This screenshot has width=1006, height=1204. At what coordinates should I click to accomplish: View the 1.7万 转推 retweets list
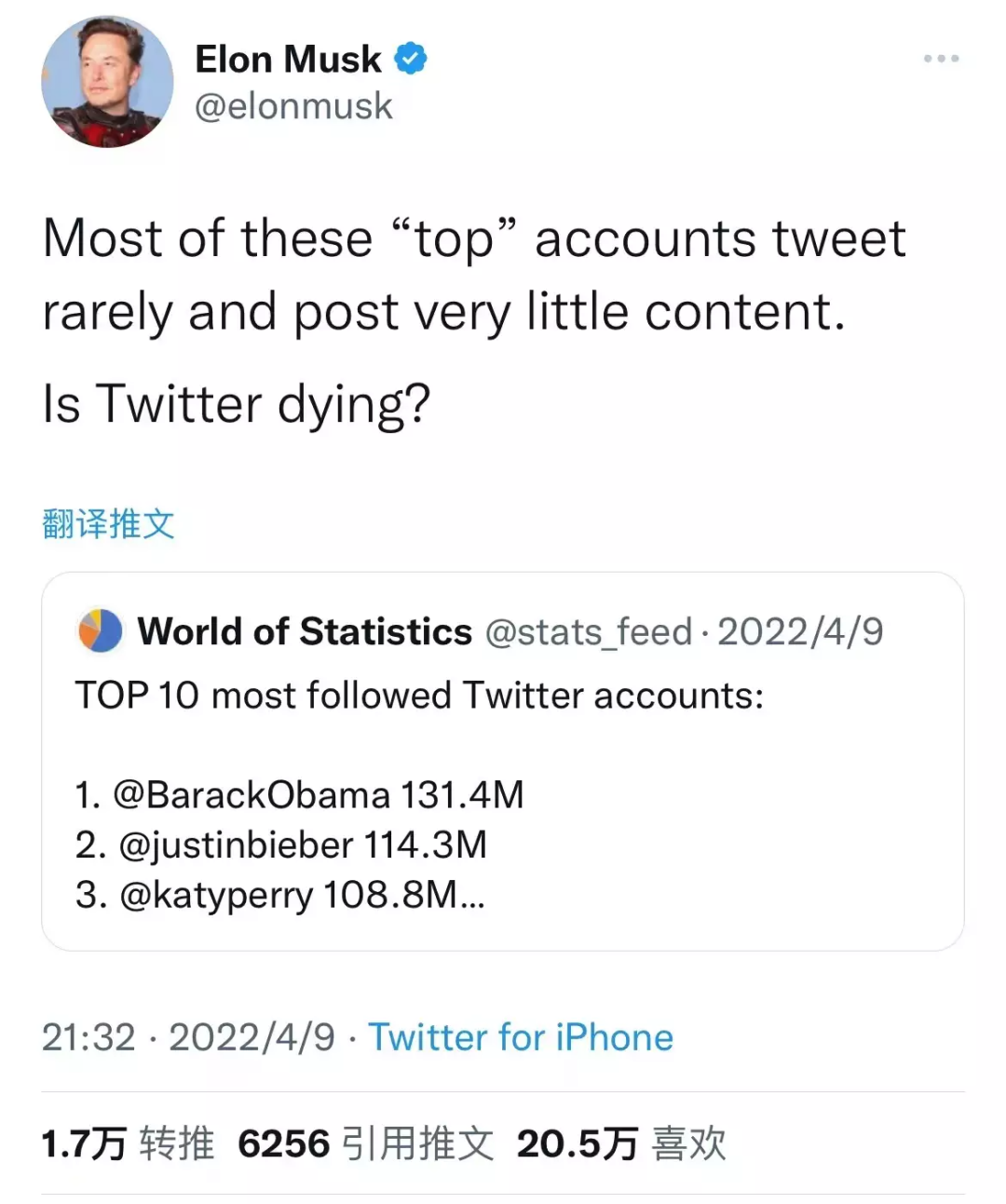click(x=128, y=1143)
